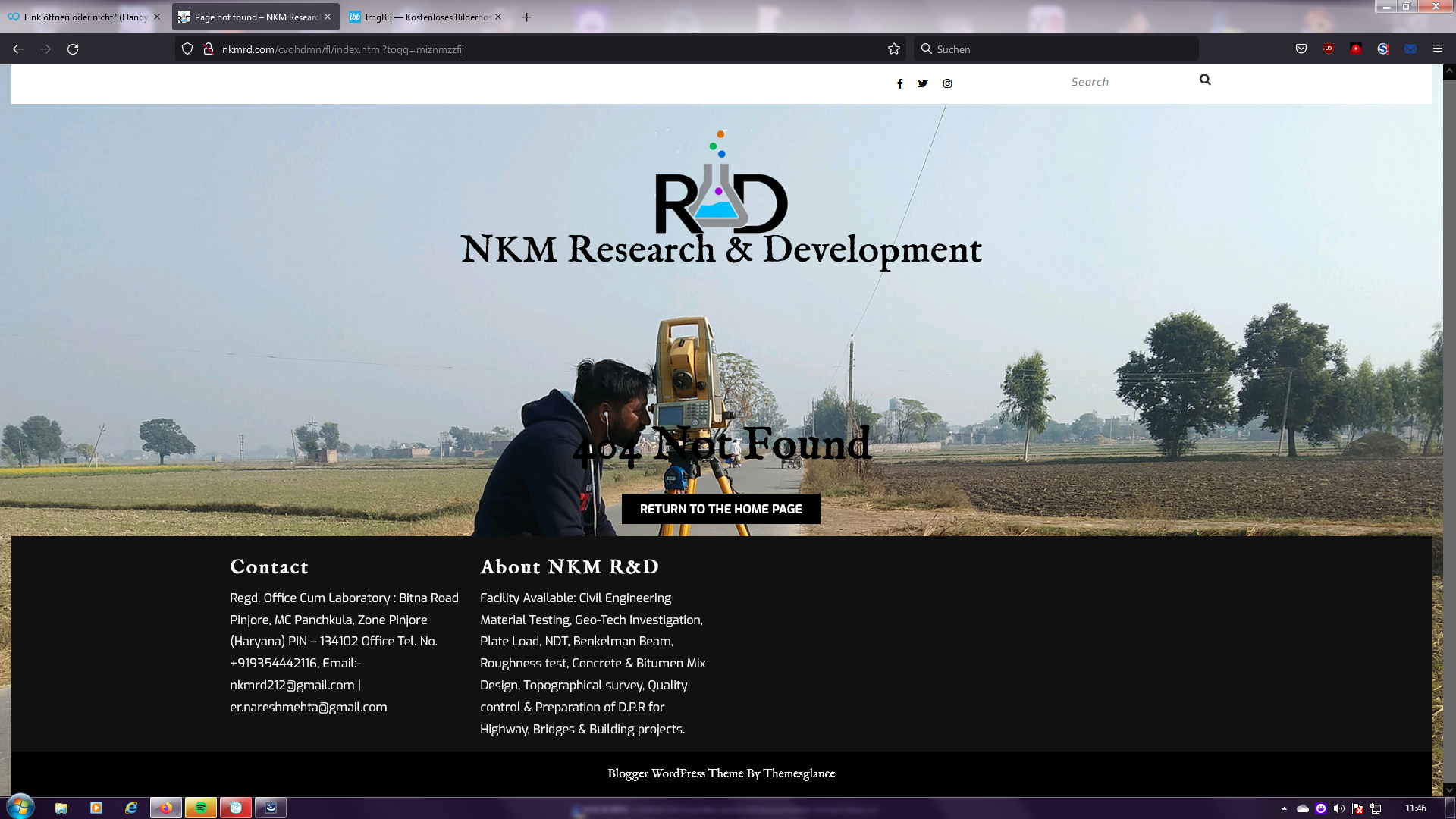Click the page scrollbar up arrow
1456x819 pixels.
[x=1449, y=72]
